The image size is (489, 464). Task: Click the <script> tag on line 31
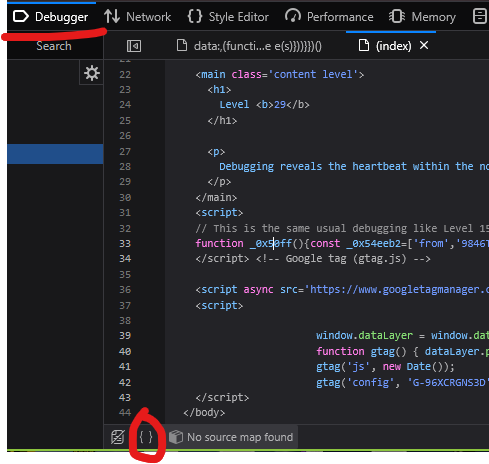(219, 213)
